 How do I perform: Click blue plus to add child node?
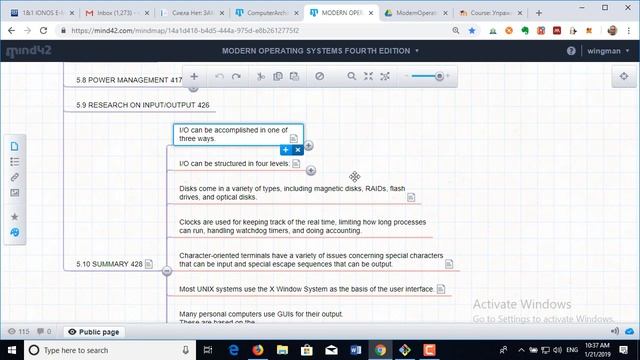coord(286,150)
